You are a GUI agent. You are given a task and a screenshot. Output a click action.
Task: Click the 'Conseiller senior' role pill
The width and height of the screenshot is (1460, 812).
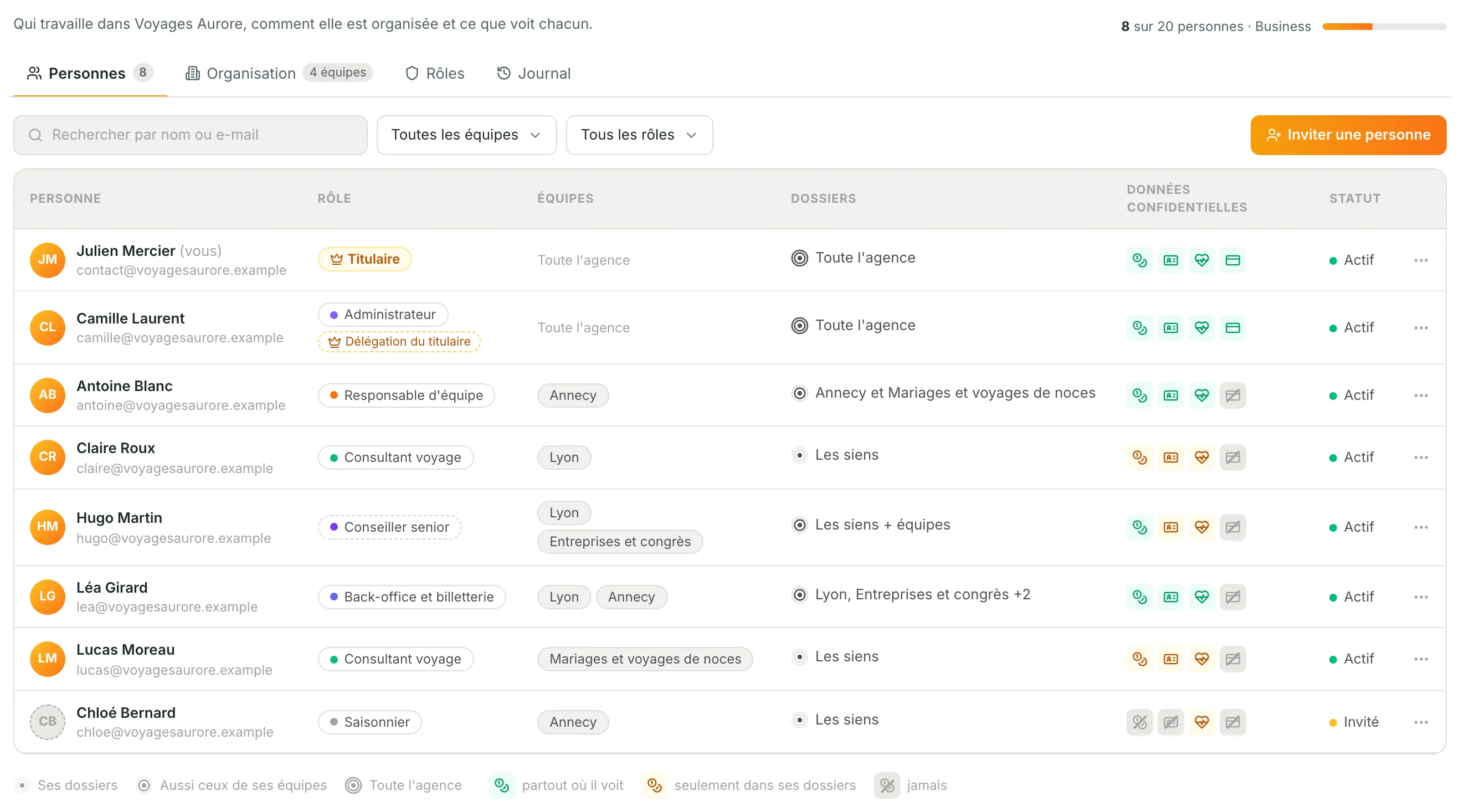390,527
